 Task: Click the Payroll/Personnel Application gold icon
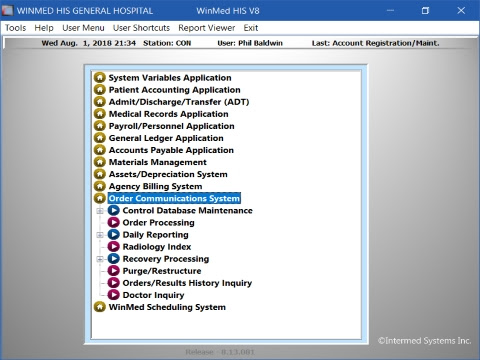(100, 126)
